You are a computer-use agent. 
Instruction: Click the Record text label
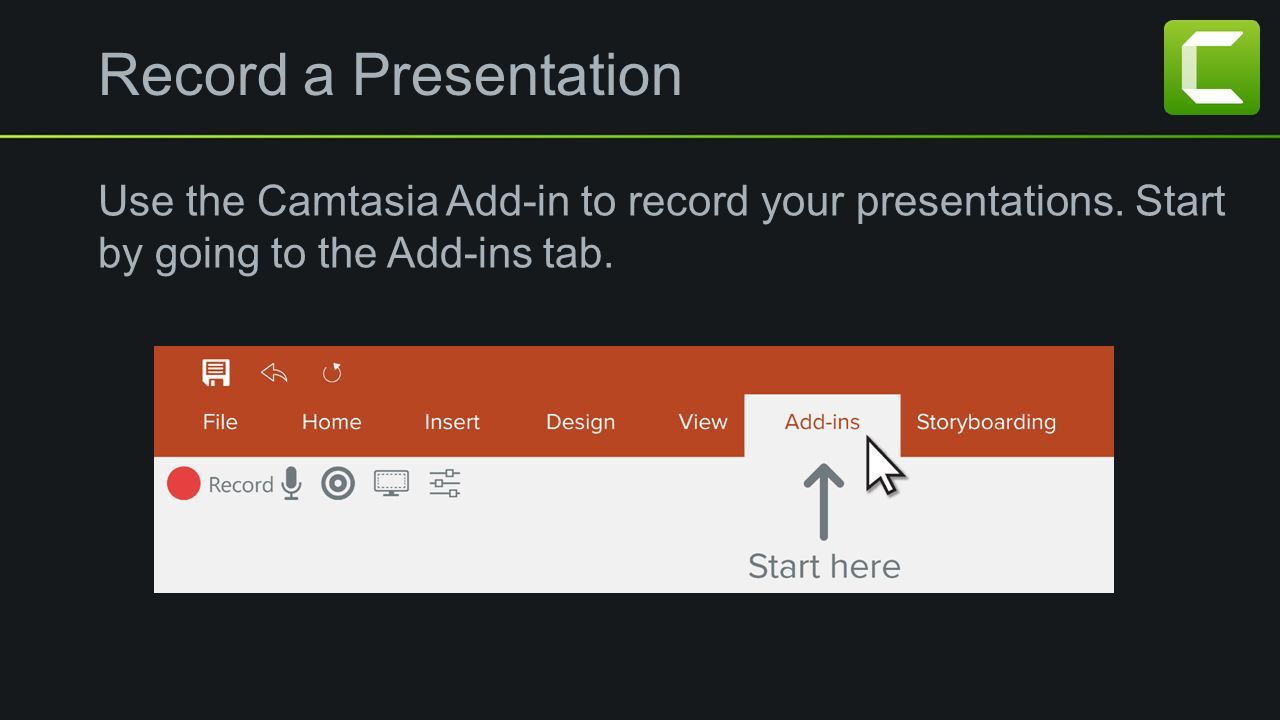[x=241, y=485]
